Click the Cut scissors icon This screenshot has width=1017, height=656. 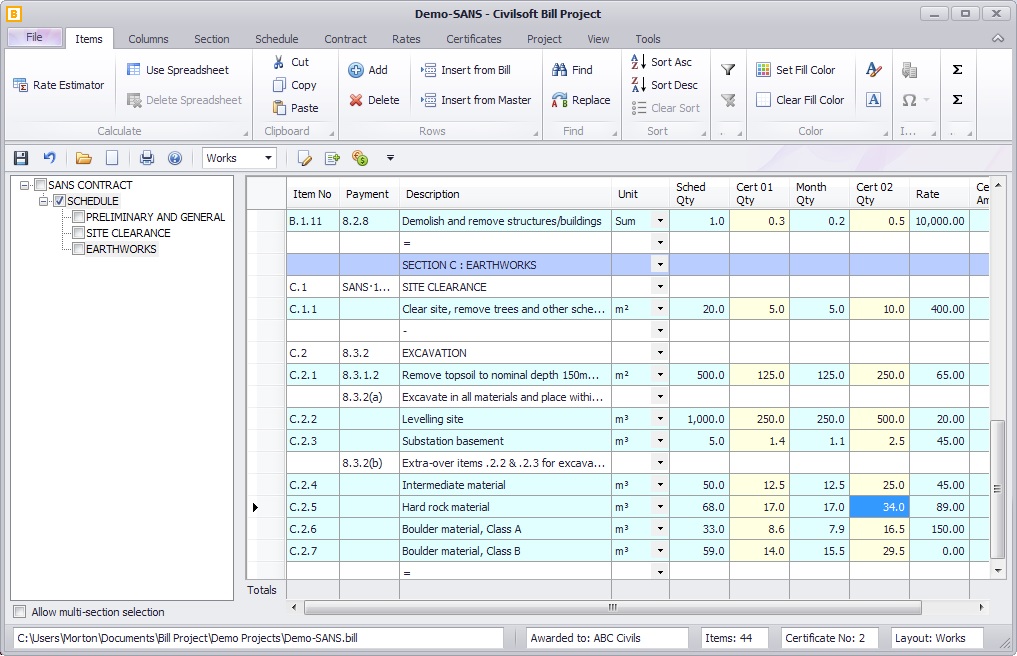point(279,62)
